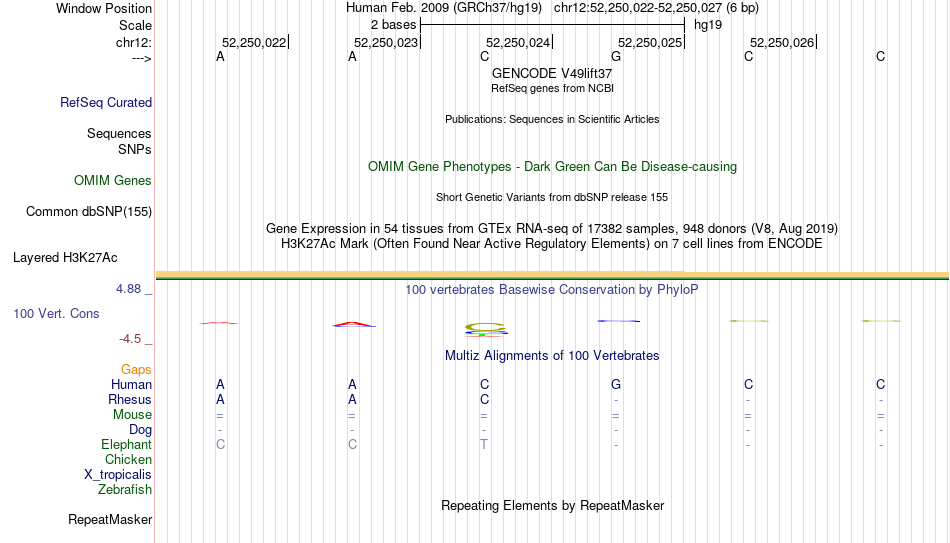Click the GTEx Gene Expression track title
Screen dimensions: 950x543
[x=552, y=228]
